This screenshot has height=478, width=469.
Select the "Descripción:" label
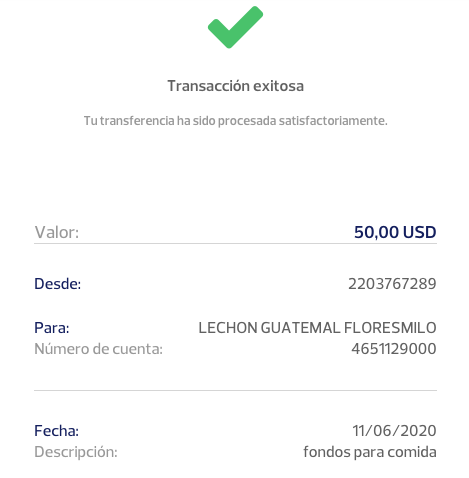point(76,452)
